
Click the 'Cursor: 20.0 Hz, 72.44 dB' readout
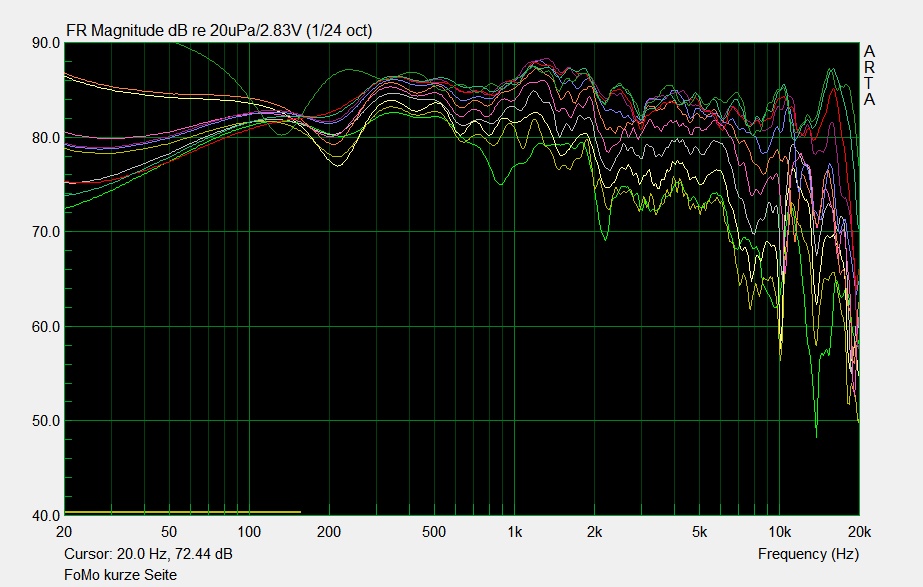148,554
